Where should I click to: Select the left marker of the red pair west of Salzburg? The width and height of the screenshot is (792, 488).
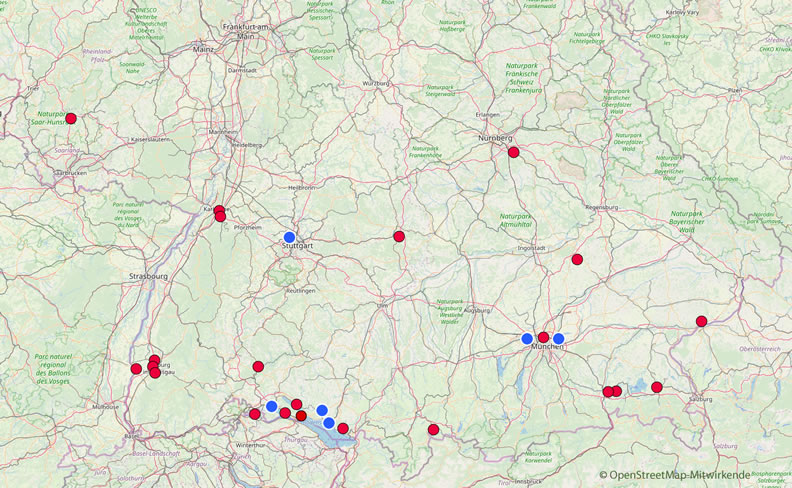tap(607, 392)
